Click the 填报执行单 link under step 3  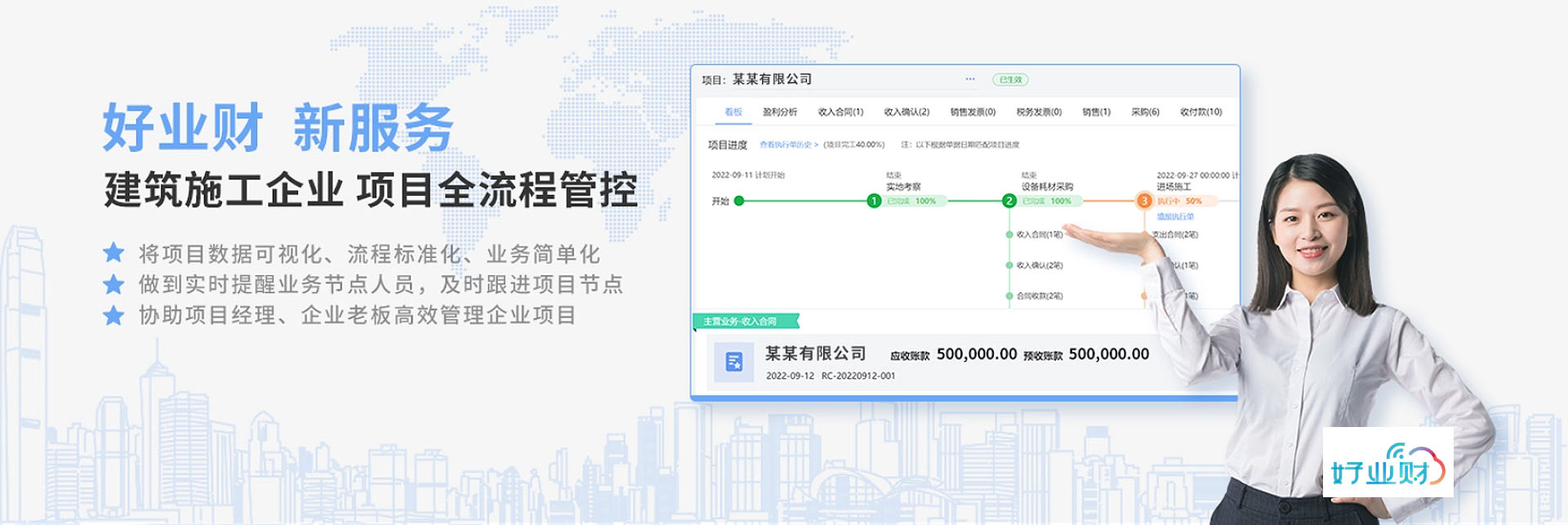pos(1175,216)
